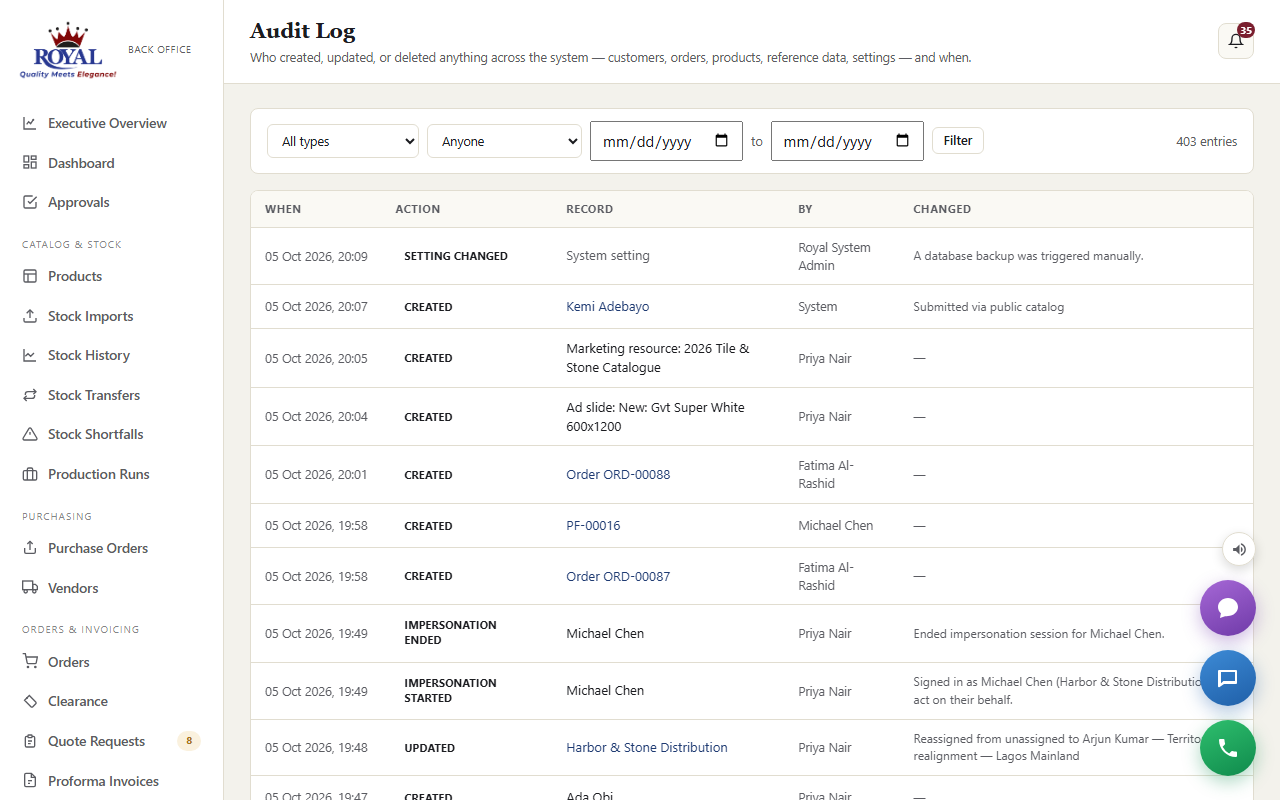Open the All types dropdown
Viewport: 1280px width, 800px height.
(343, 141)
